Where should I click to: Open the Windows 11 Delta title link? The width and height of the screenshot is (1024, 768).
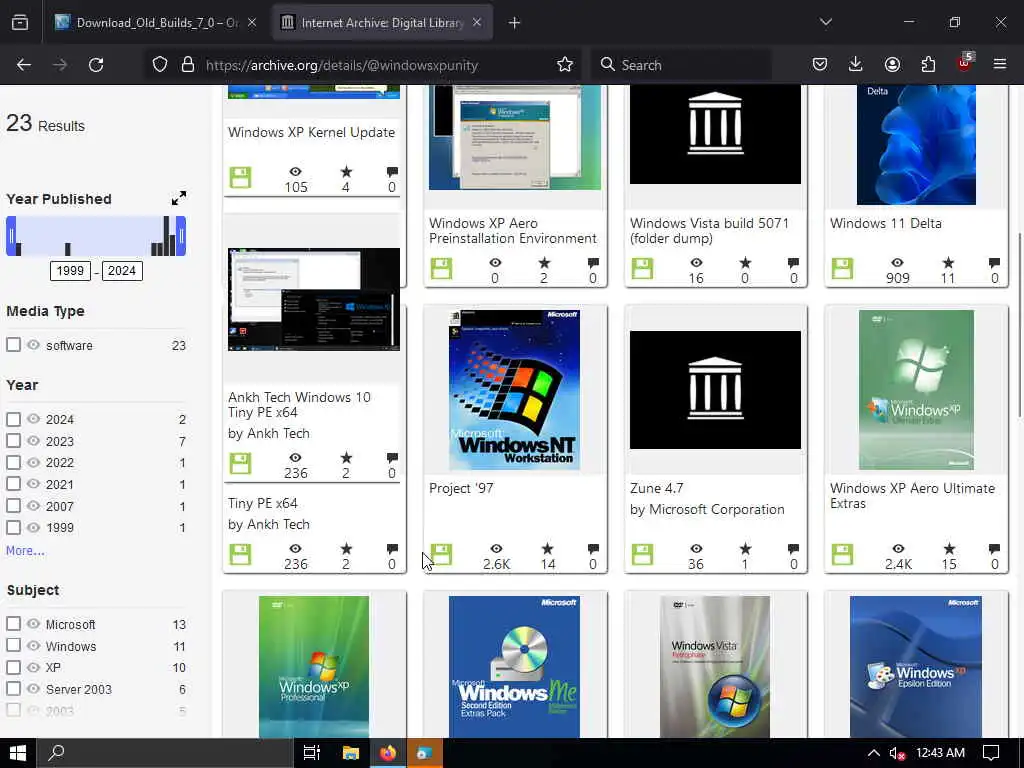click(x=886, y=223)
